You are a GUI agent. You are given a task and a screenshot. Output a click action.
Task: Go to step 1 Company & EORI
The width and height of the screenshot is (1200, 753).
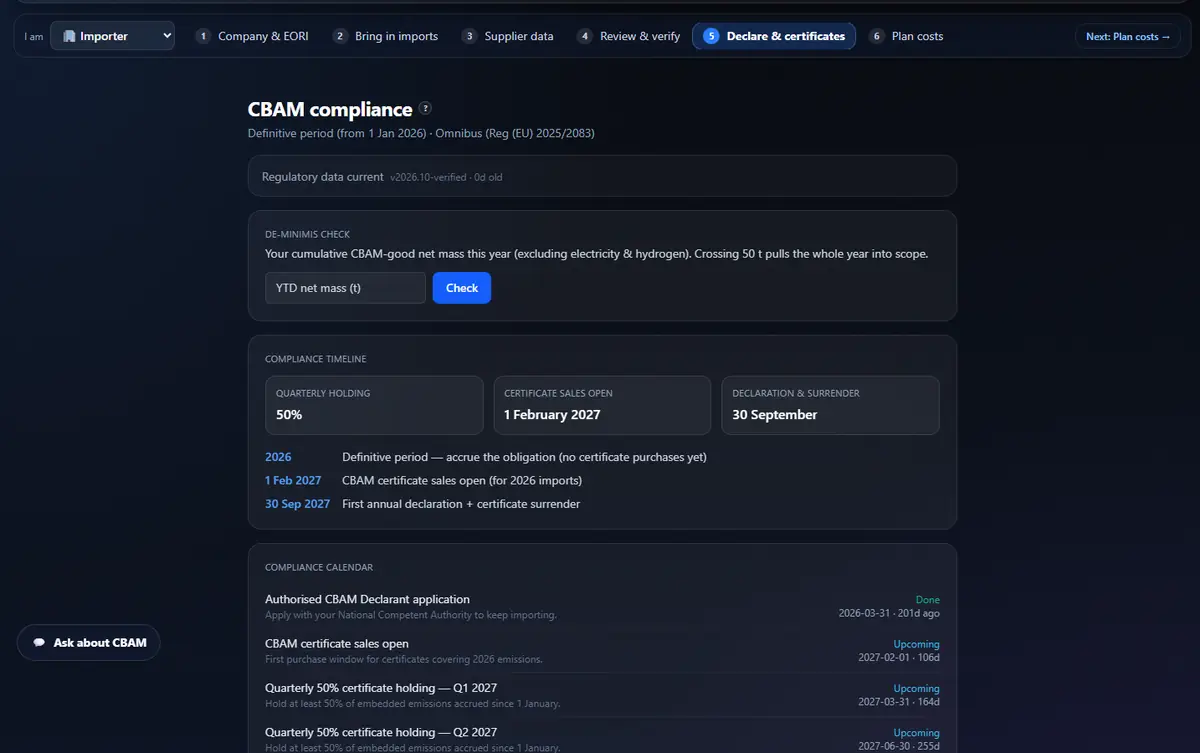(252, 36)
